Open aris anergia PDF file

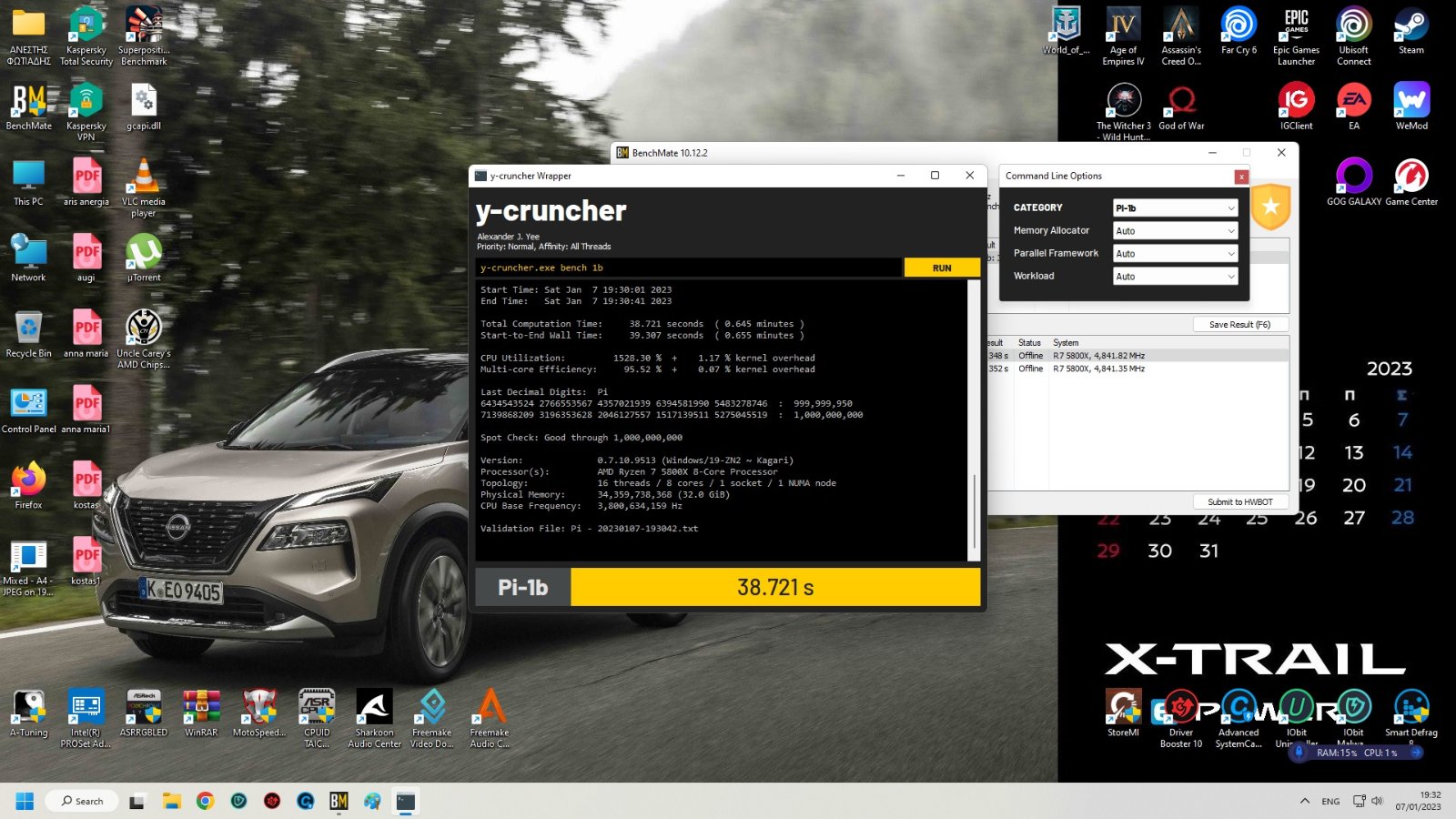tap(86, 183)
